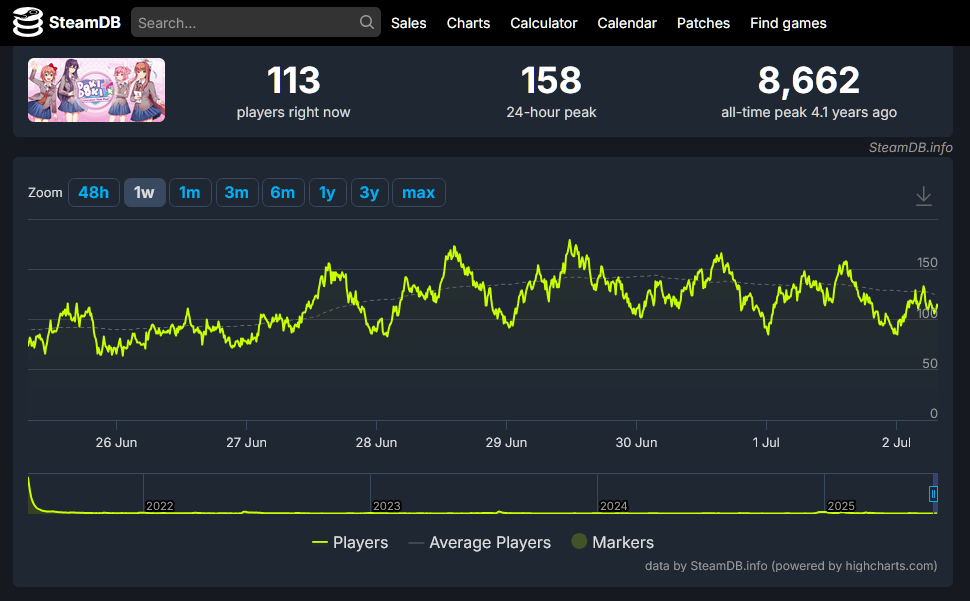
Task: Click the 2025 label in the navigator
Action: pyautogui.click(x=841, y=506)
